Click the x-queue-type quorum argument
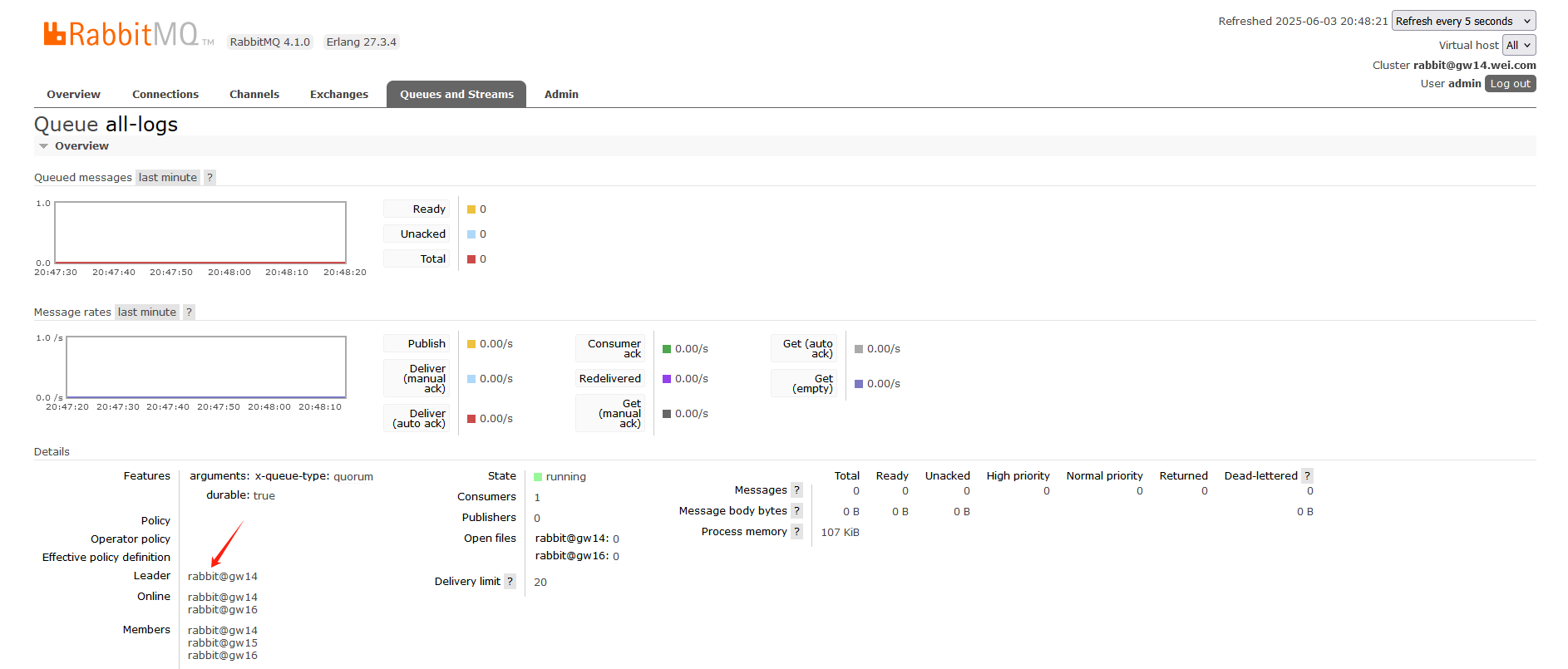The image size is (1568, 669). 313,476
